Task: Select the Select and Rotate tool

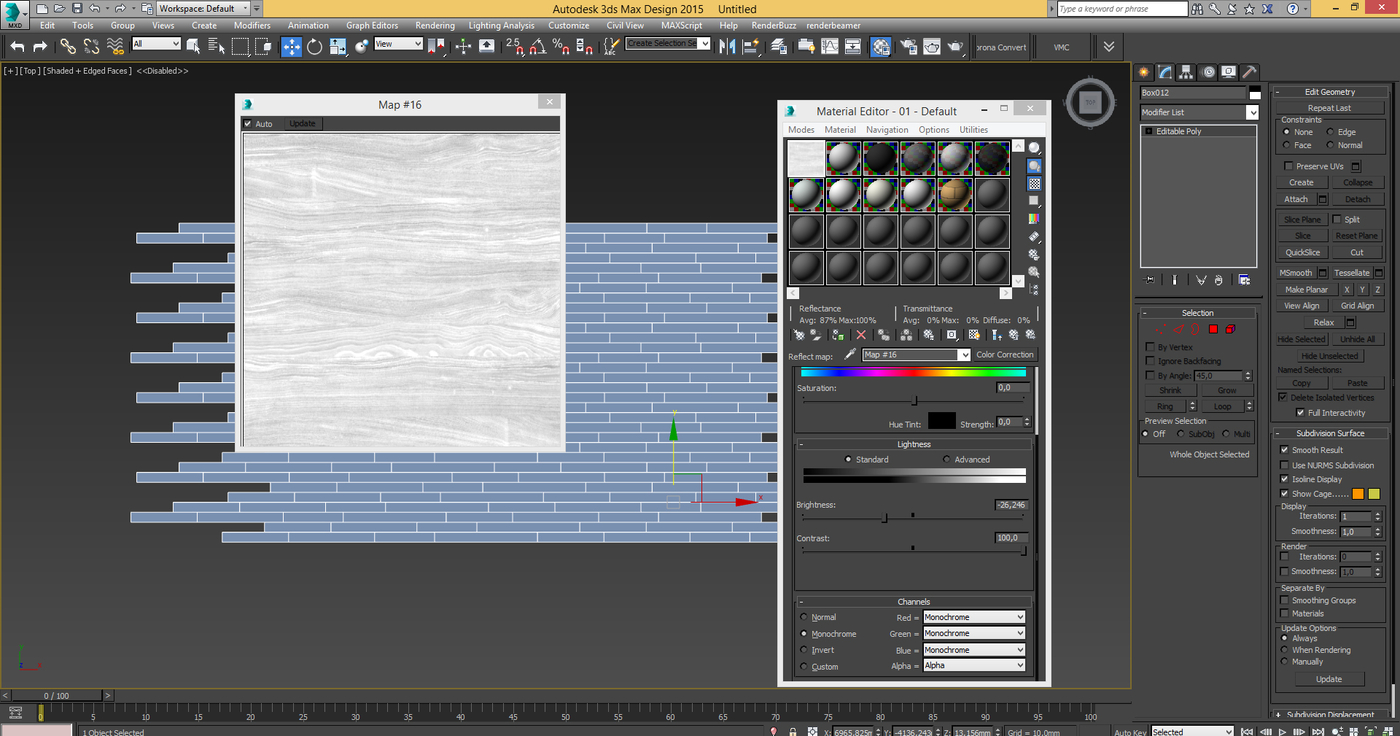Action: pos(315,47)
